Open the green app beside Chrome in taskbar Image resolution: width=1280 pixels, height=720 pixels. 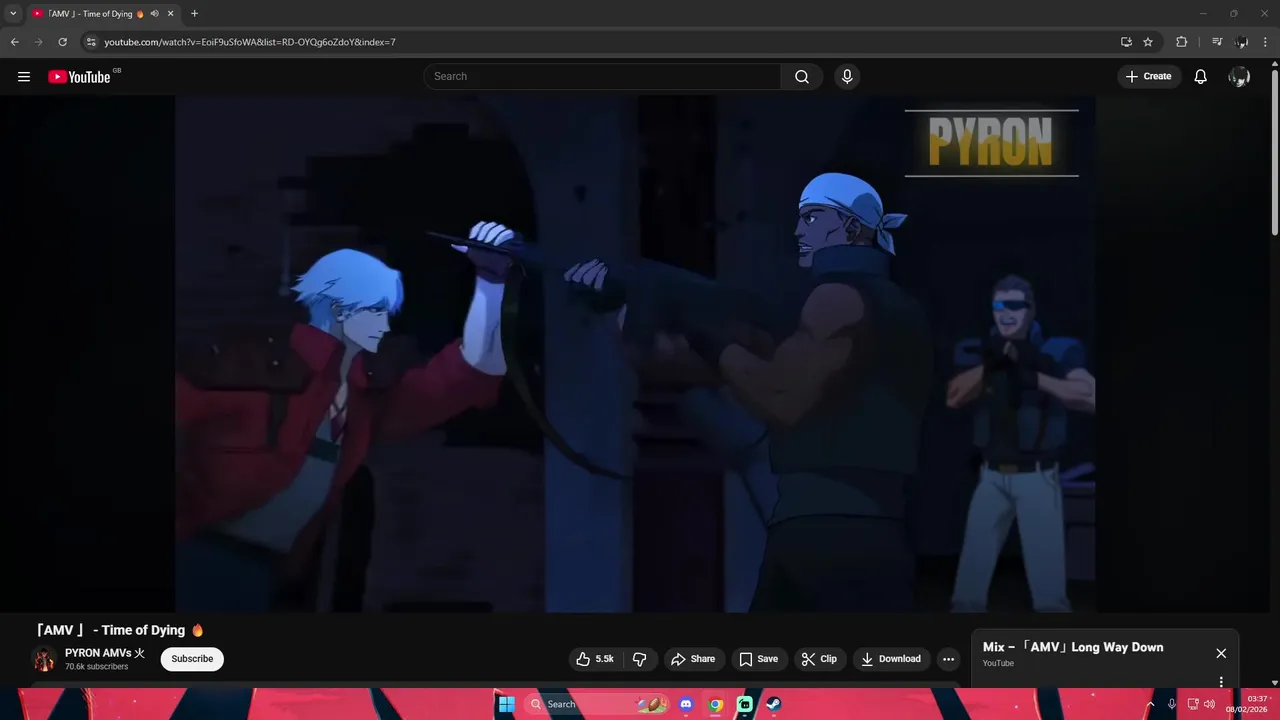coord(745,704)
